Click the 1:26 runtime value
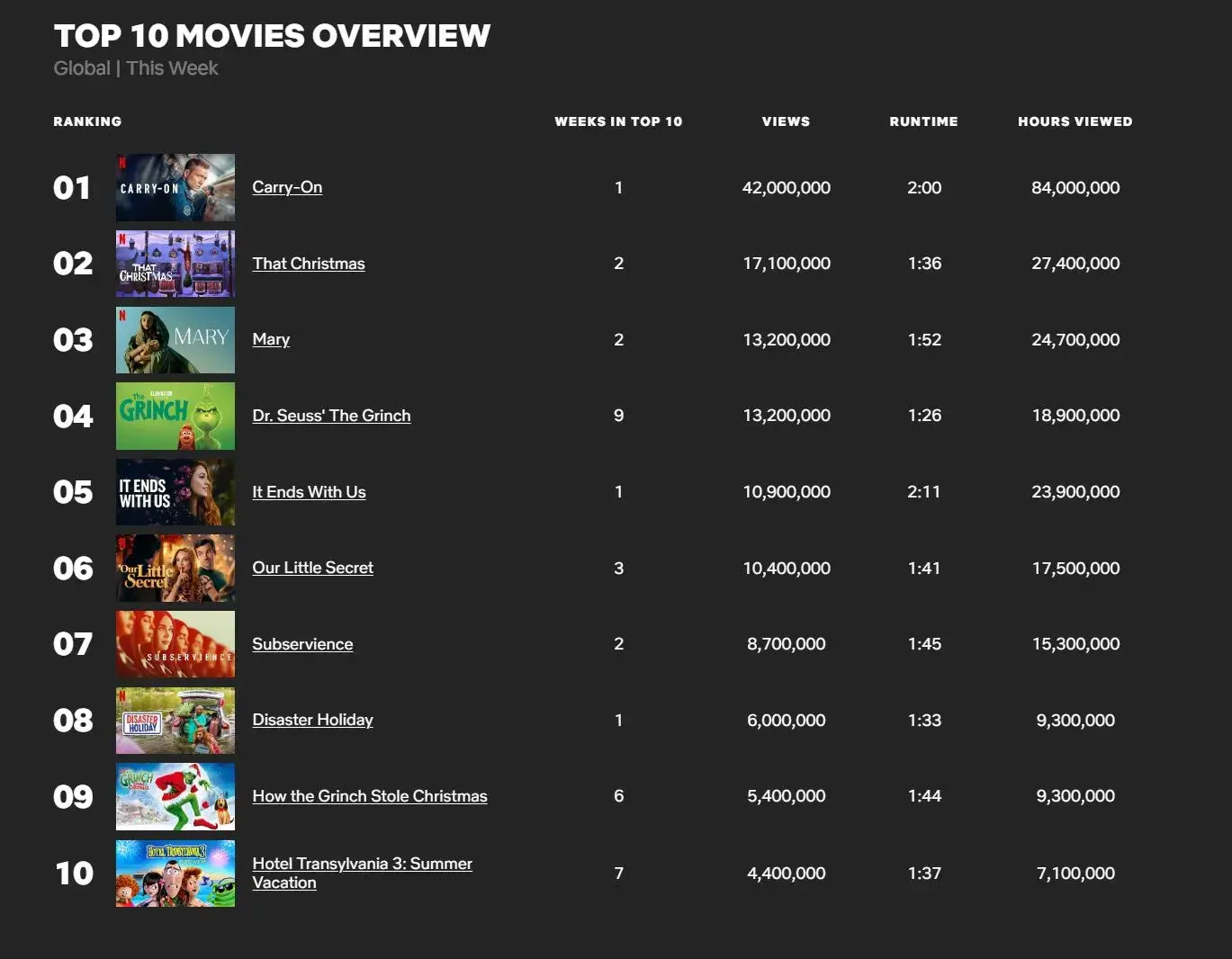 [x=924, y=416]
